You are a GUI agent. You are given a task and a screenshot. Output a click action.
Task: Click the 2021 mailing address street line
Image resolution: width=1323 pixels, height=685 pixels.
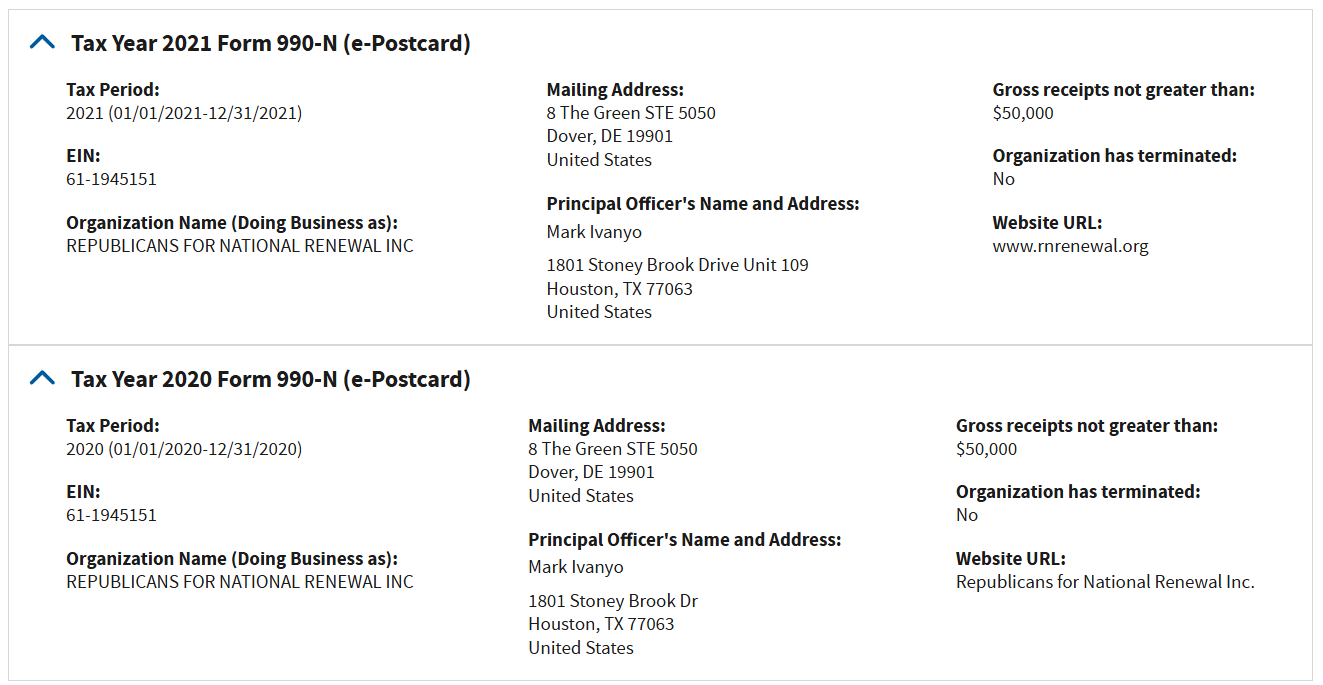tap(631, 113)
